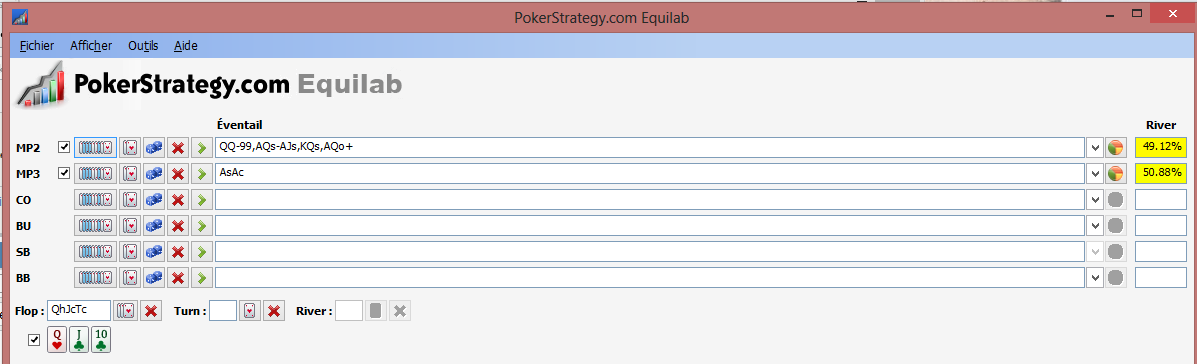
Task: Expand the CO range dropdown arrow
Action: pyautogui.click(x=1095, y=200)
